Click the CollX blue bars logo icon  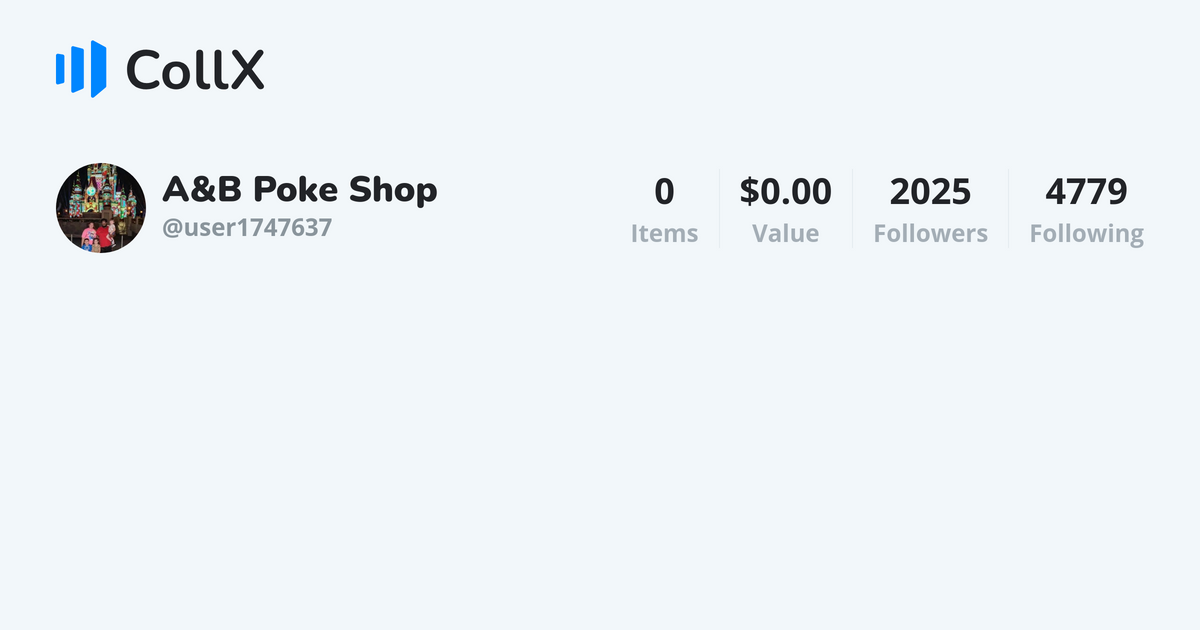[x=80, y=68]
